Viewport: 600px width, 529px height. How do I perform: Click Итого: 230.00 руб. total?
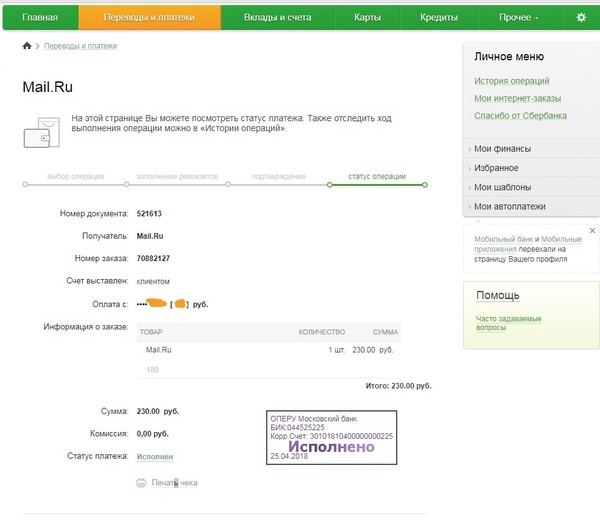coord(398,386)
